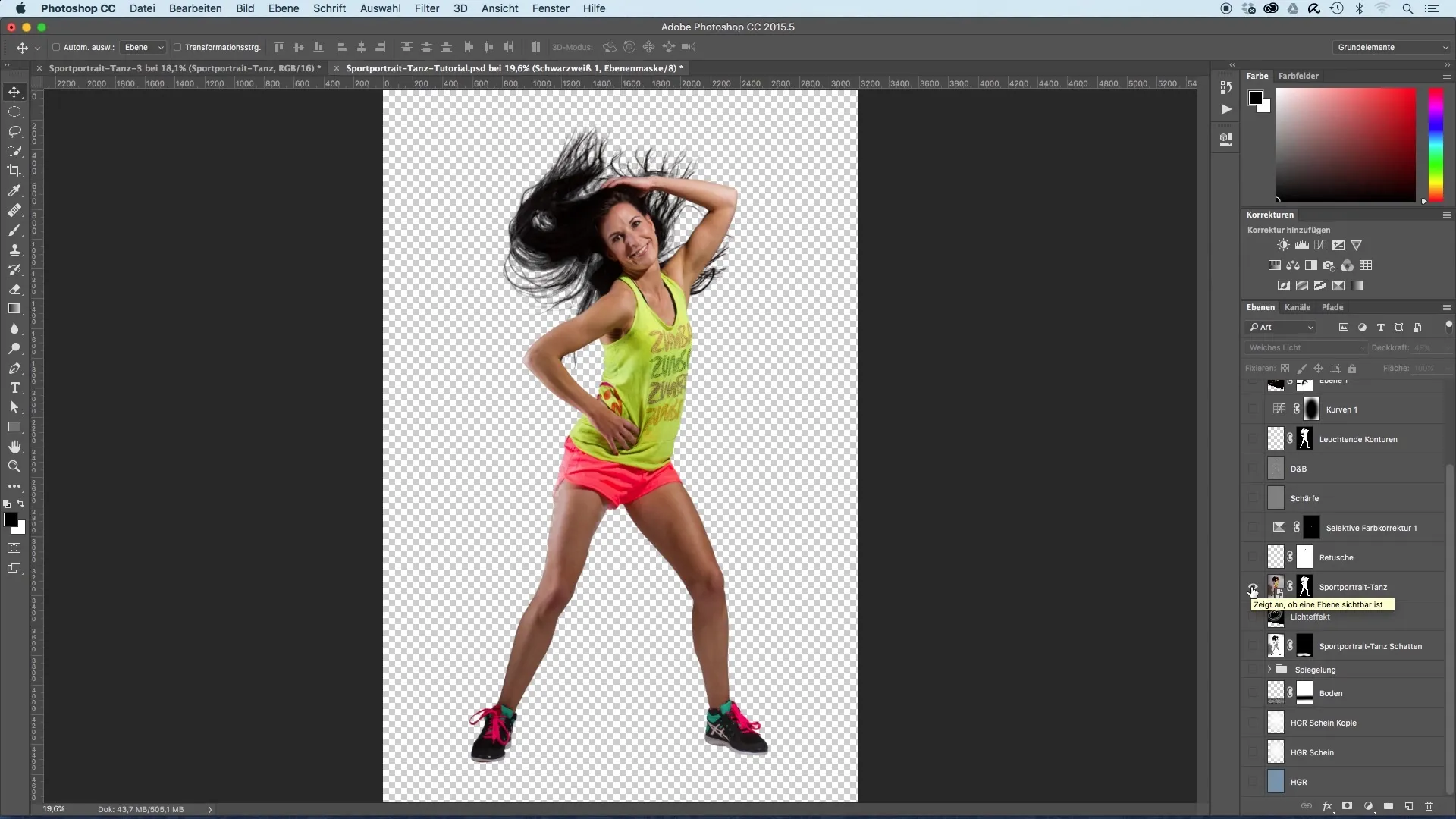
Task: Select the Hand tool
Action: [x=14, y=447]
